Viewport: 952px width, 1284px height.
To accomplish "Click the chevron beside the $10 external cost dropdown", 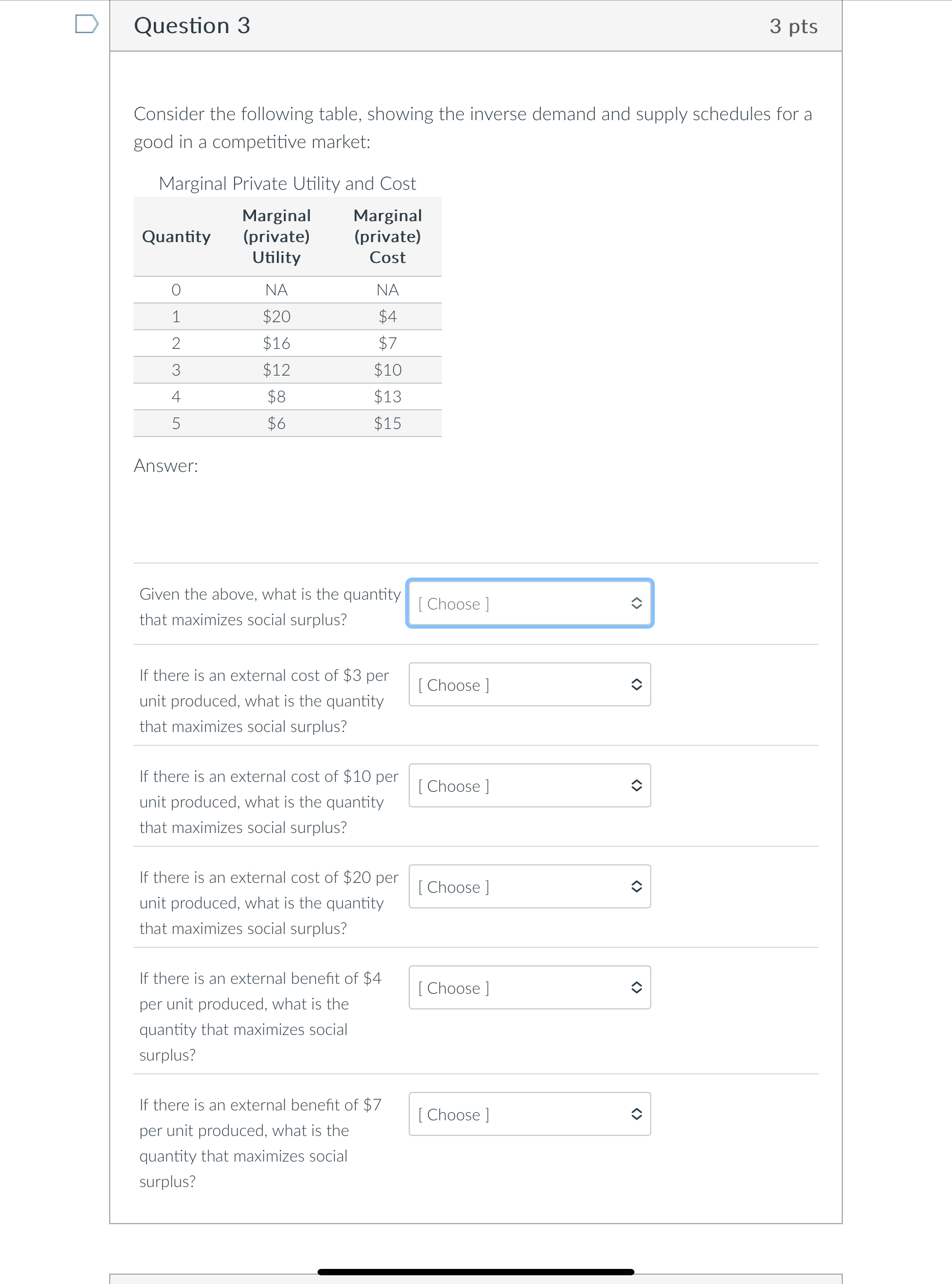I will click(637, 786).
